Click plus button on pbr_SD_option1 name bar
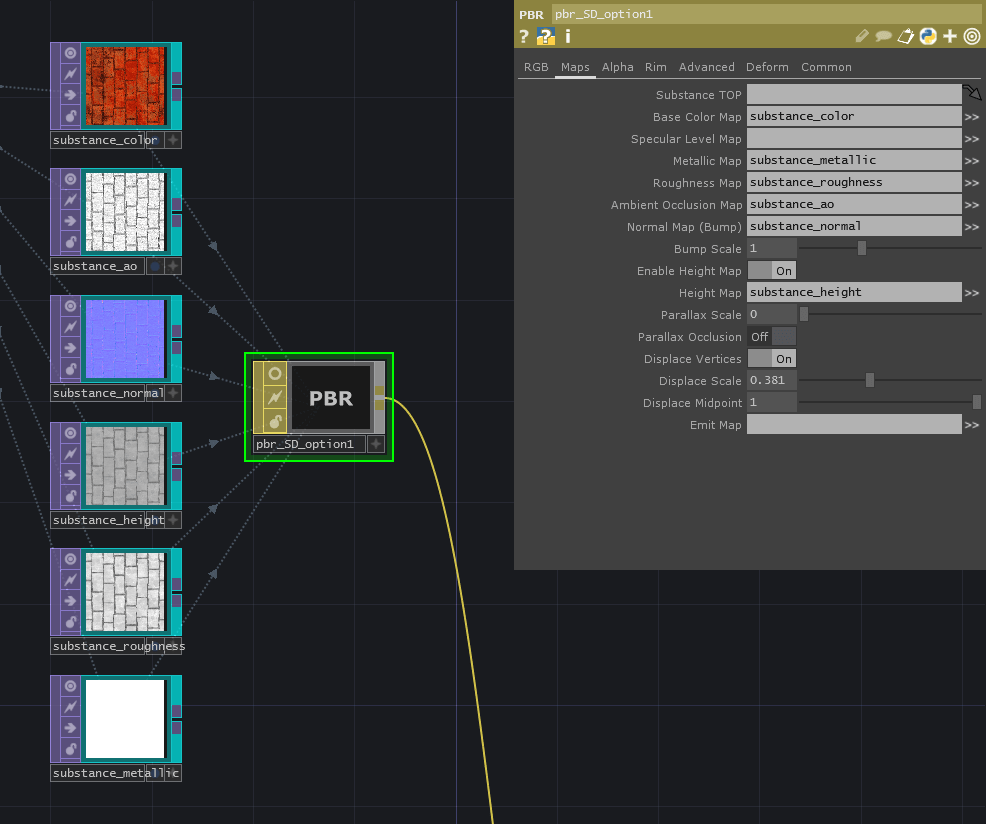986x824 pixels. (x=375, y=444)
